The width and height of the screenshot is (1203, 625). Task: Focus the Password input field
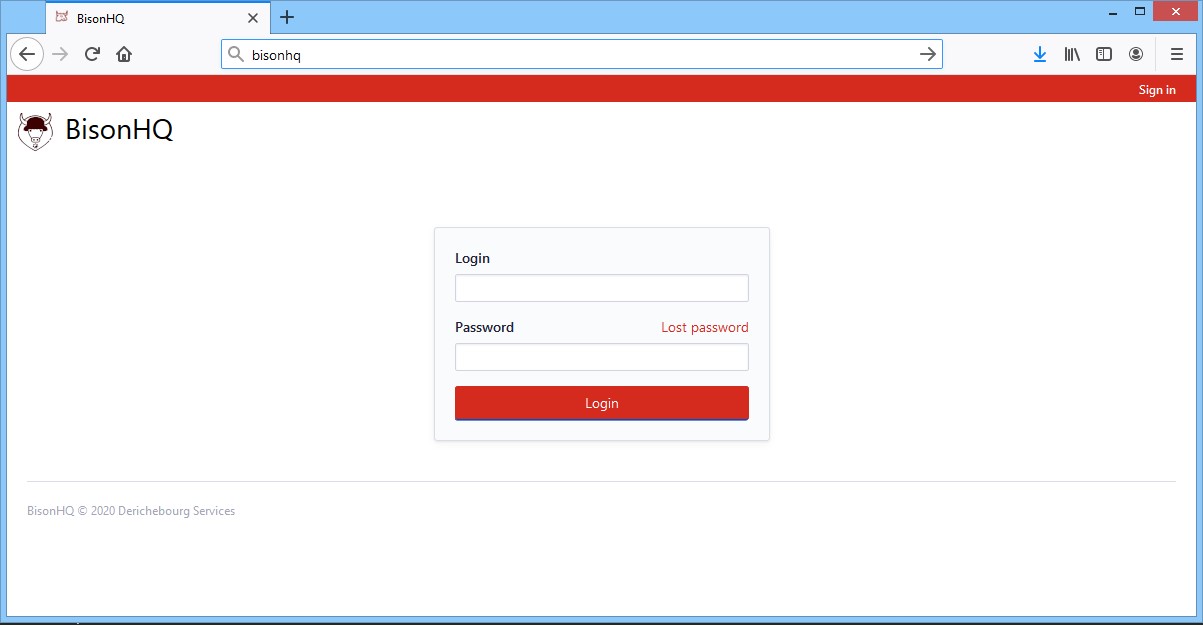601,357
